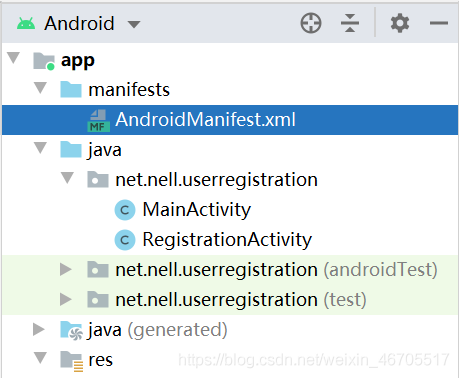
Task: Click the green Android robot icon
Action: (x=26, y=24)
